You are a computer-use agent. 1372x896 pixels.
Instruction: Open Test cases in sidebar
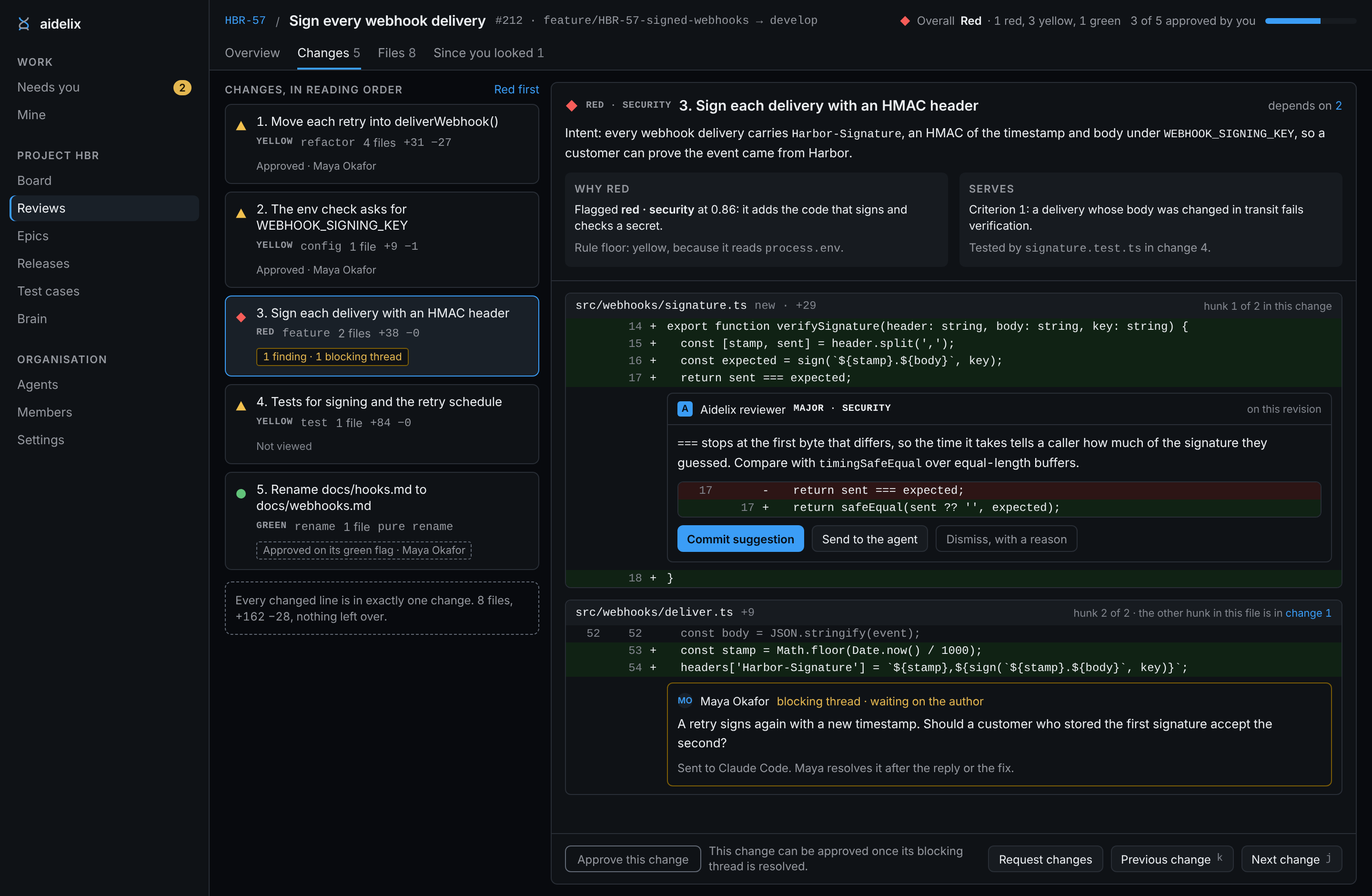[104, 291]
